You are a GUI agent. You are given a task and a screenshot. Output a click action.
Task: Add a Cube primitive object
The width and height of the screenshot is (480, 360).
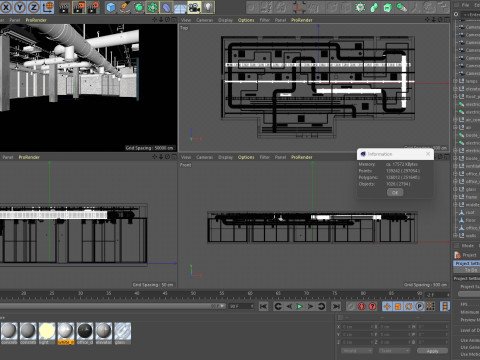click(x=111, y=7)
